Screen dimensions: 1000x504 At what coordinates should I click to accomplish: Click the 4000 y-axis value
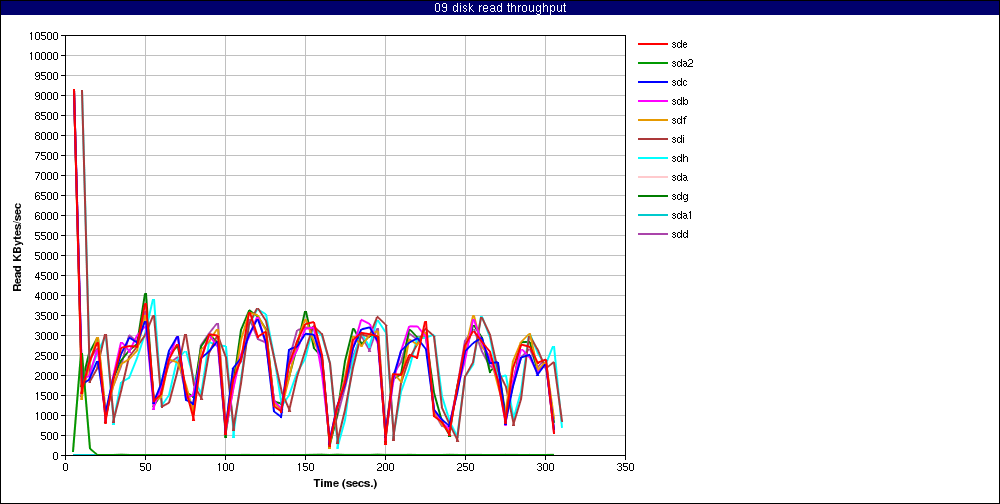click(47, 296)
